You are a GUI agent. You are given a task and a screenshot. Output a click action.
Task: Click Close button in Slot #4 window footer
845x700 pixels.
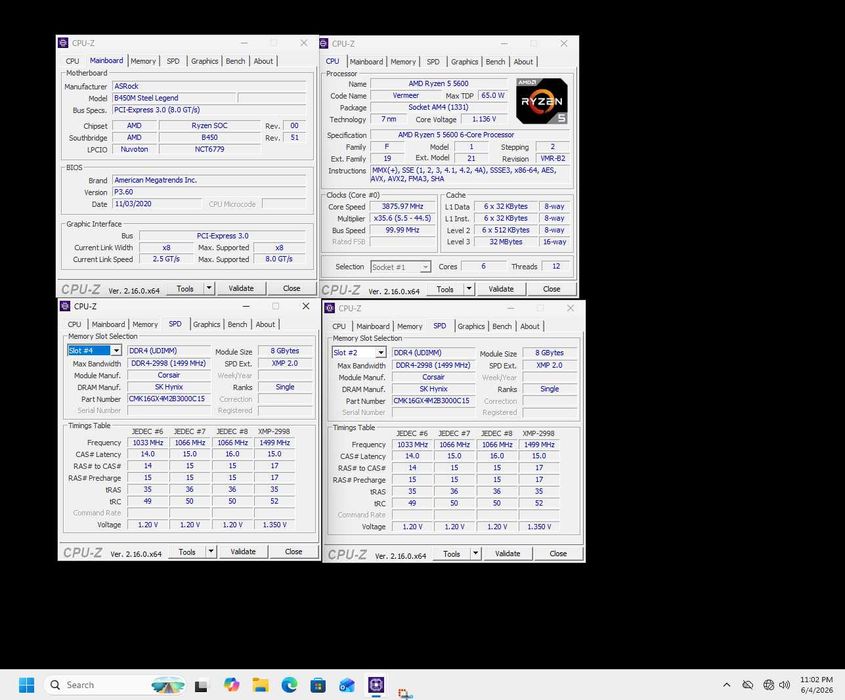tap(293, 551)
